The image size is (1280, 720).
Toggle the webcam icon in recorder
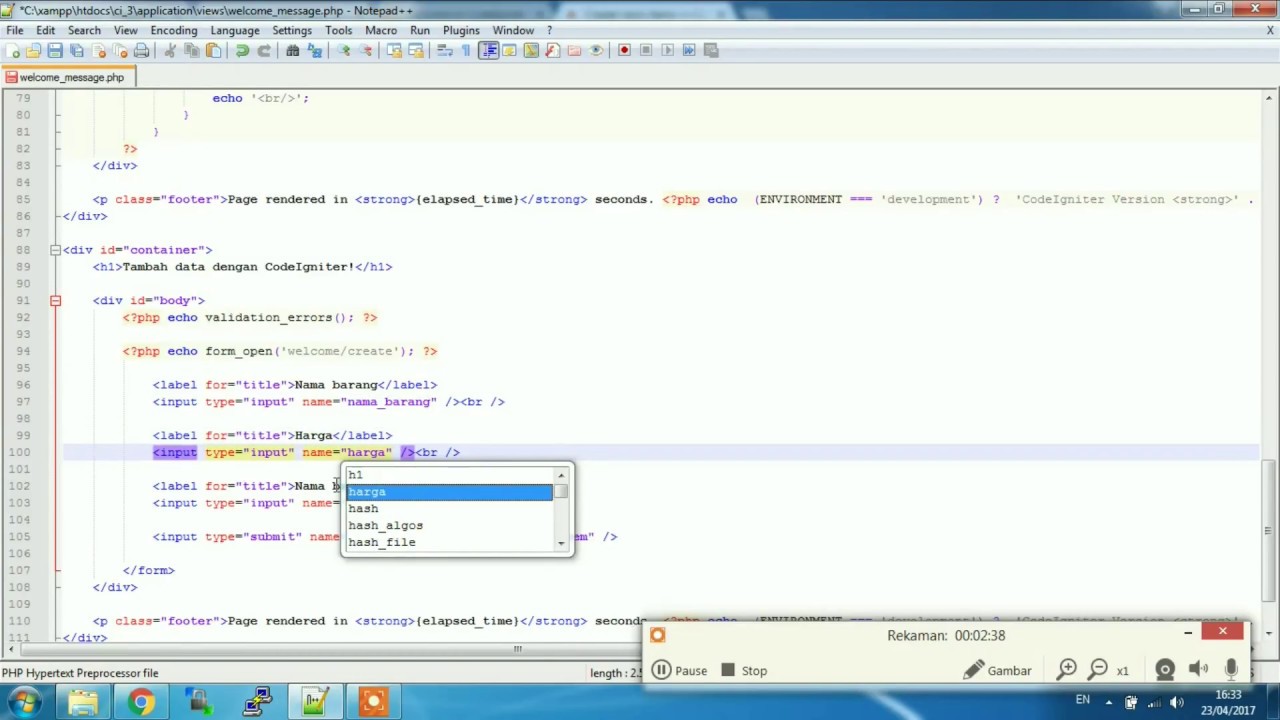(x=1165, y=670)
